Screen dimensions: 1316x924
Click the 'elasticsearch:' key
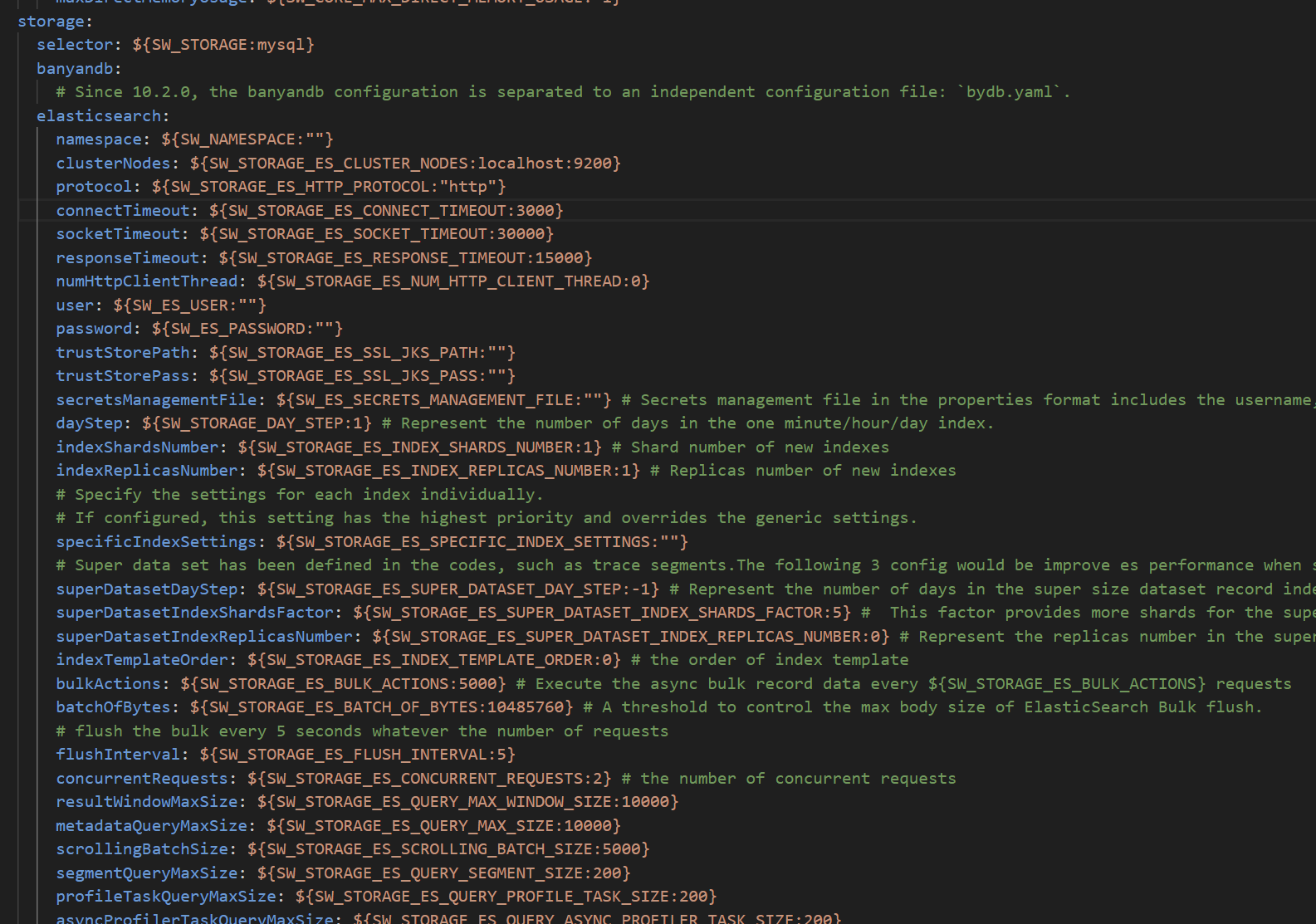tap(103, 115)
